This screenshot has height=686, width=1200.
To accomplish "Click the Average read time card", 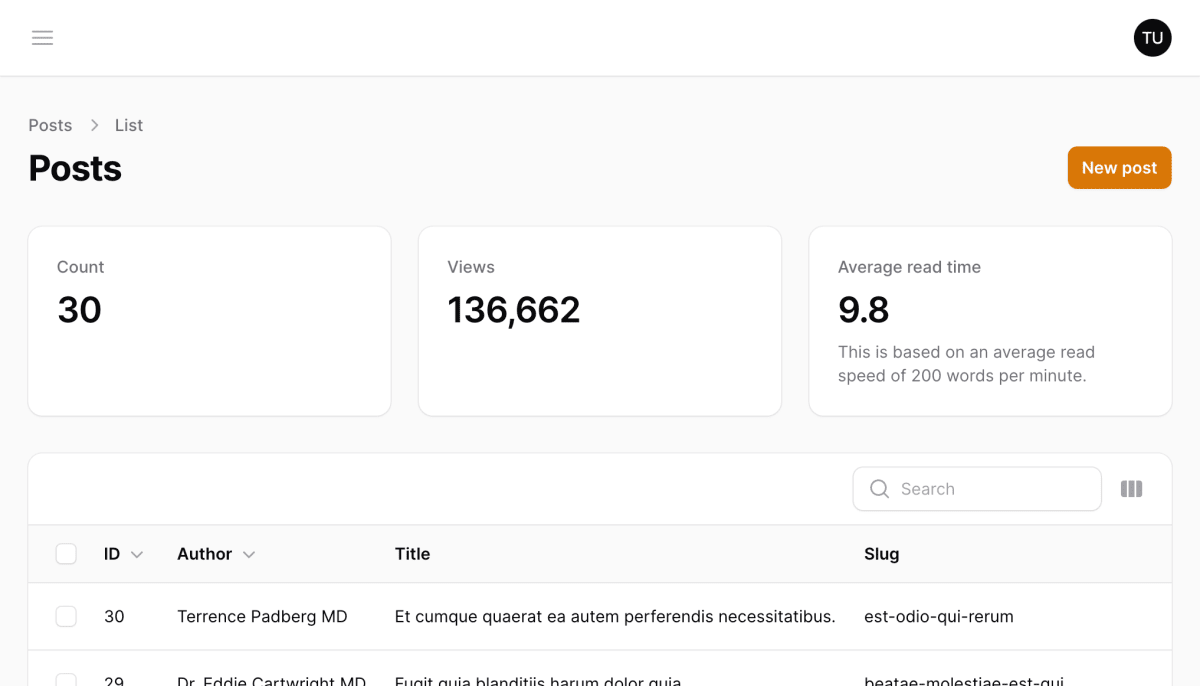I will point(989,320).
